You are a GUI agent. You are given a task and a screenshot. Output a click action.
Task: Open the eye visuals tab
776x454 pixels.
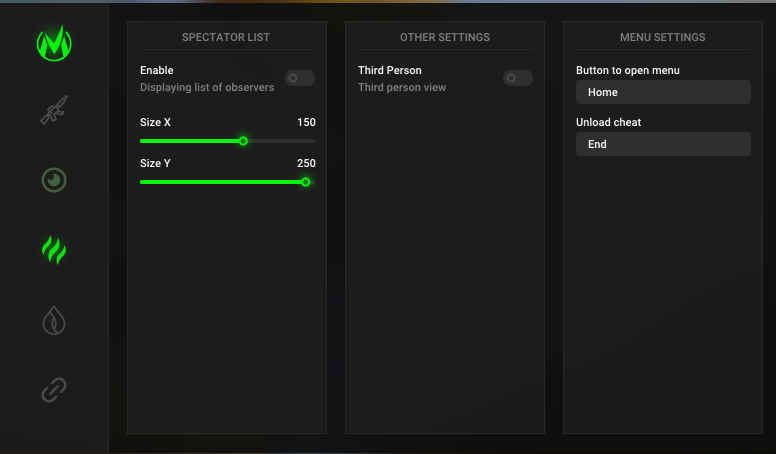pos(54,180)
